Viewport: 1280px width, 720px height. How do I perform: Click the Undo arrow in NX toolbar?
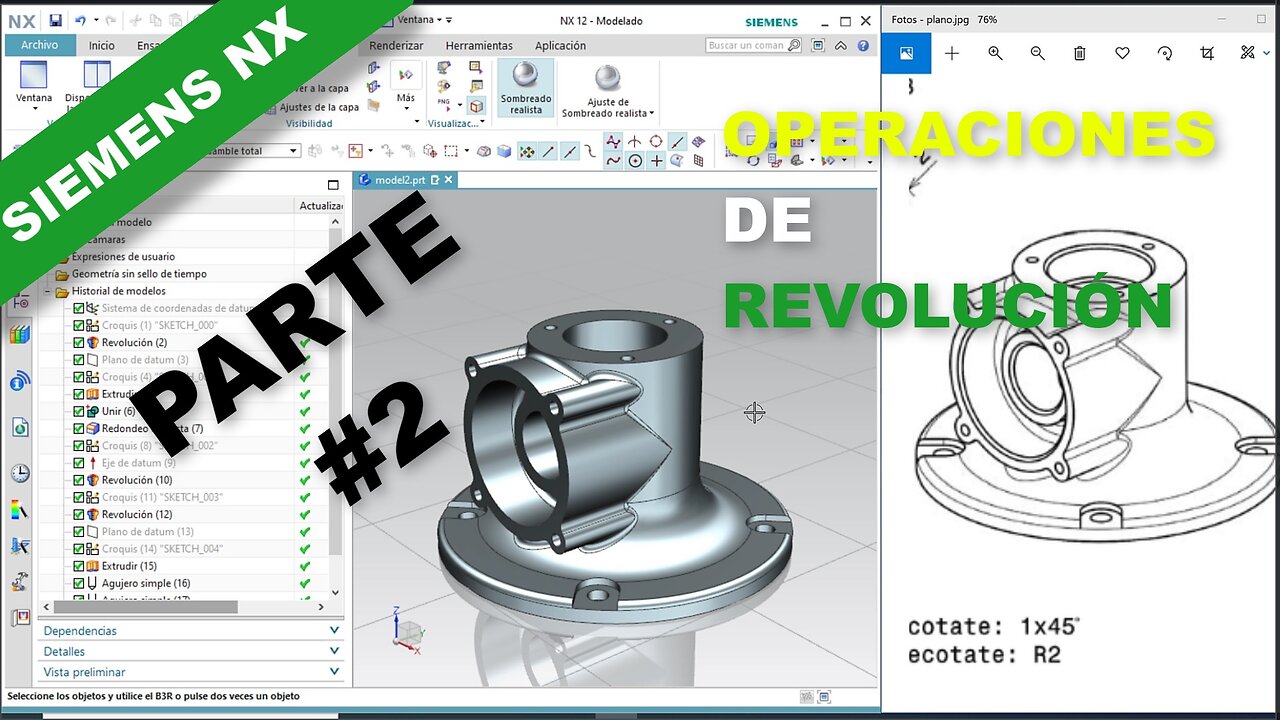tap(80, 20)
